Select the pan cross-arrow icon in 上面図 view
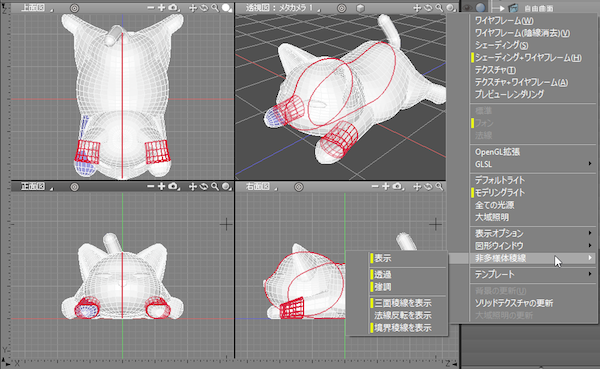 pyautogui.click(x=193, y=8)
